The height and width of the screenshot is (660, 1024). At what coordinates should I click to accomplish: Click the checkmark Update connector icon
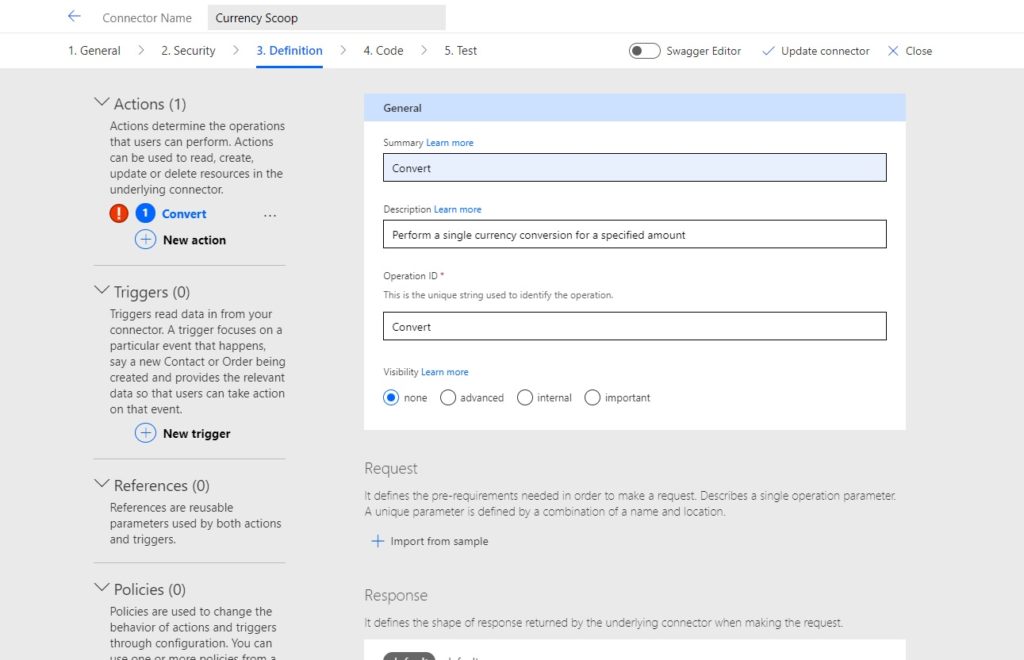coord(769,51)
